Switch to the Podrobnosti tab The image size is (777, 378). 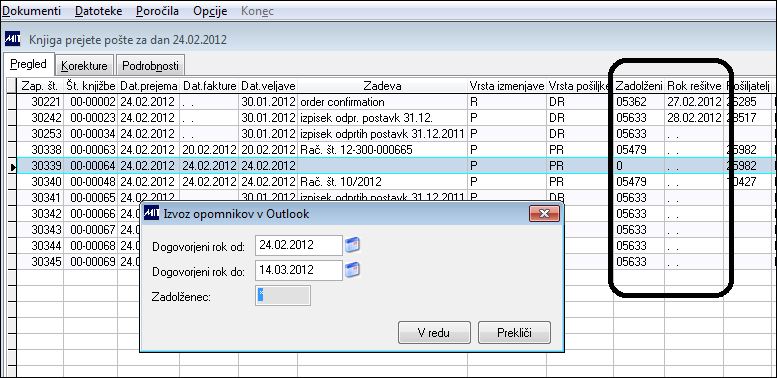point(150,66)
